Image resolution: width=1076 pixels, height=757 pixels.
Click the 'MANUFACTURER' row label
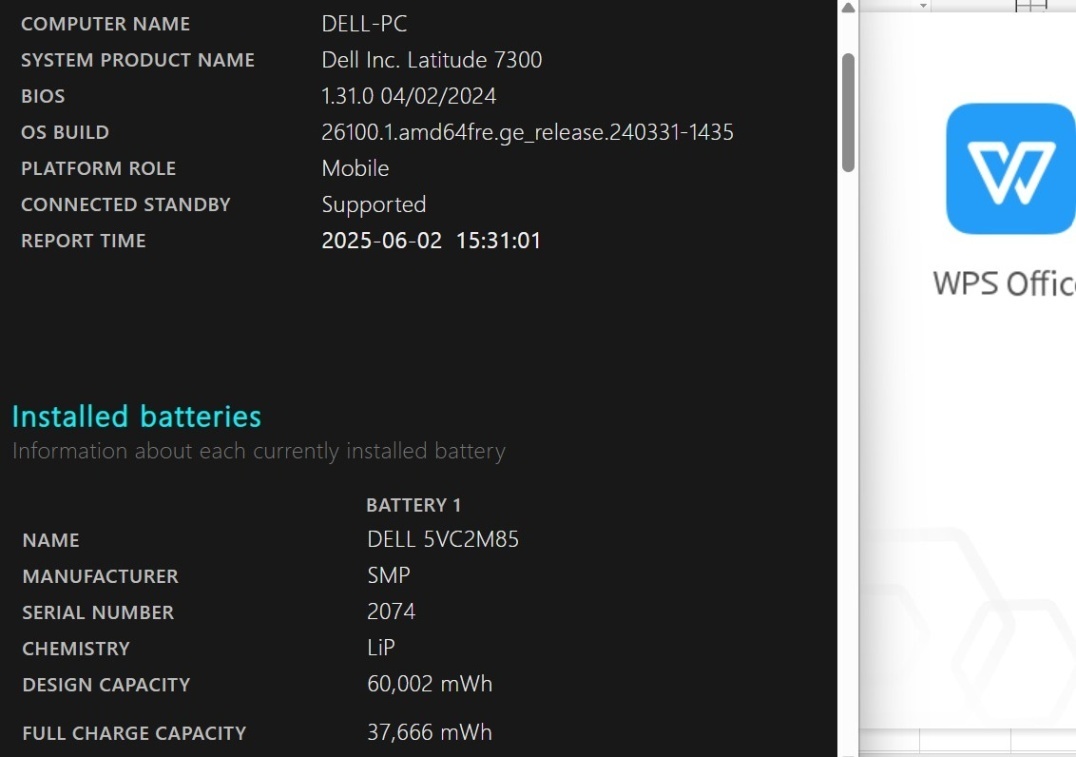pyautogui.click(x=100, y=577)
